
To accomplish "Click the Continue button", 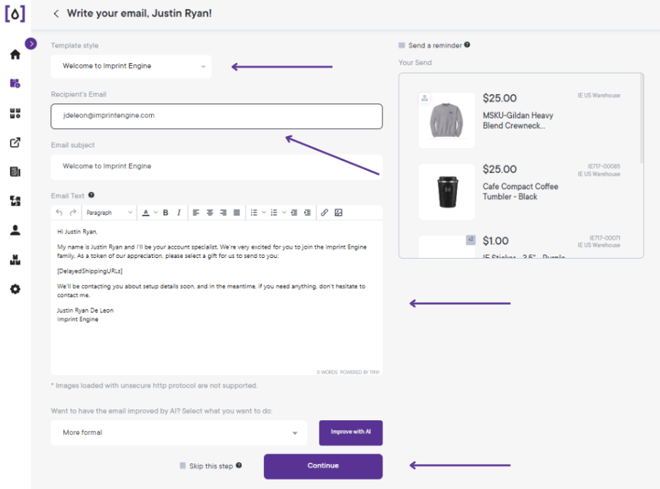I will [323, 466].
